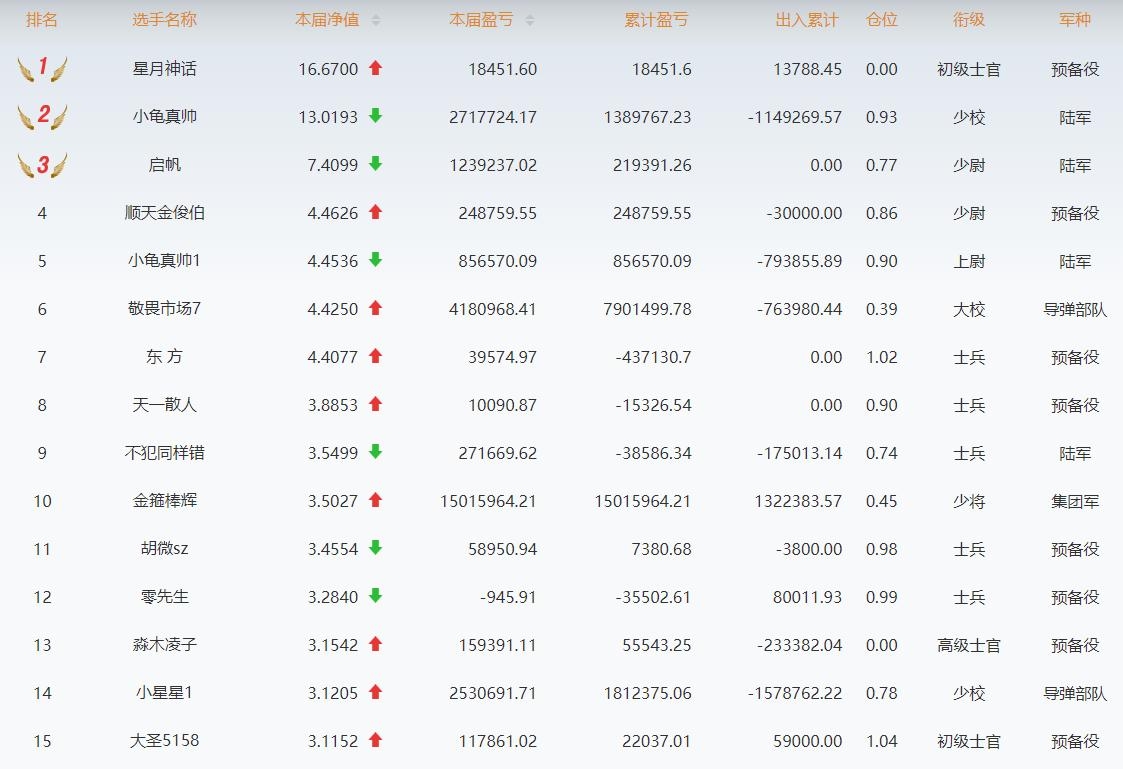This screenshot has height=769, width=1123.
Task: Click the 本届盈亏 column header label
Action: pos(481,20)
